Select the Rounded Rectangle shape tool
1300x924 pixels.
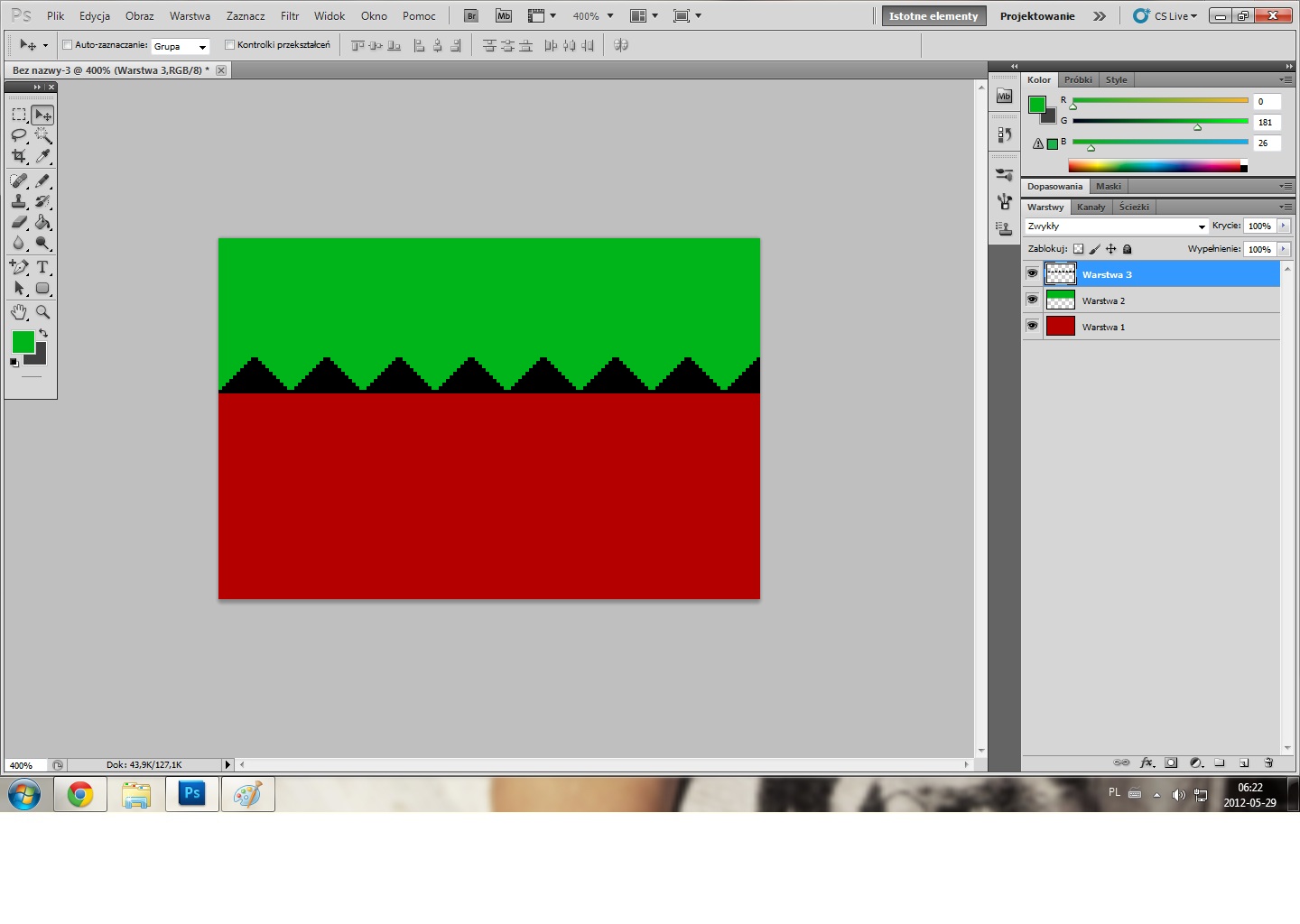pos(42,289)
